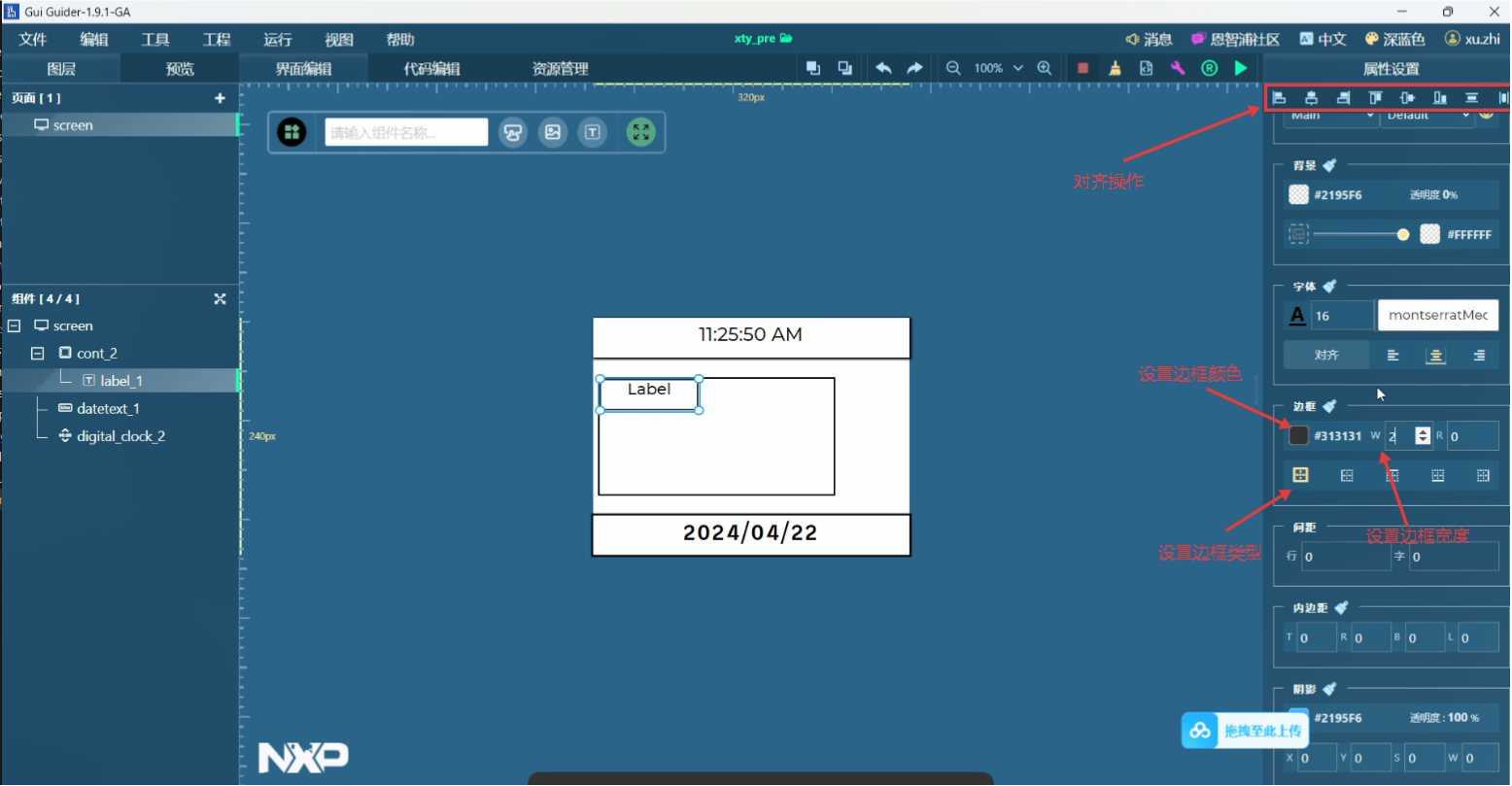Switch to the 代码编辑 tab
The width and height of the screenshot is (1512, 786).
point(431,69)
